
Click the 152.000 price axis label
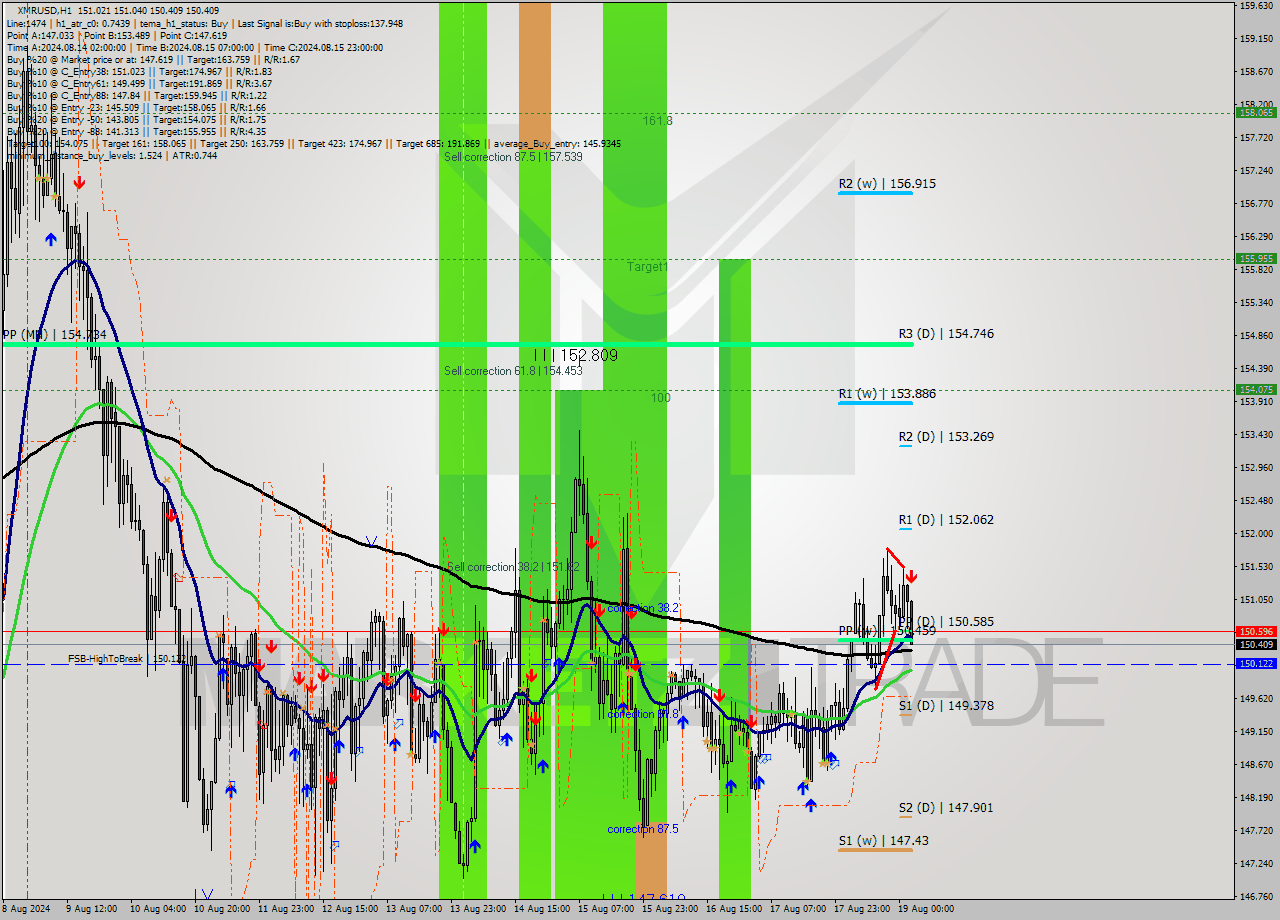coord(1257,534)
